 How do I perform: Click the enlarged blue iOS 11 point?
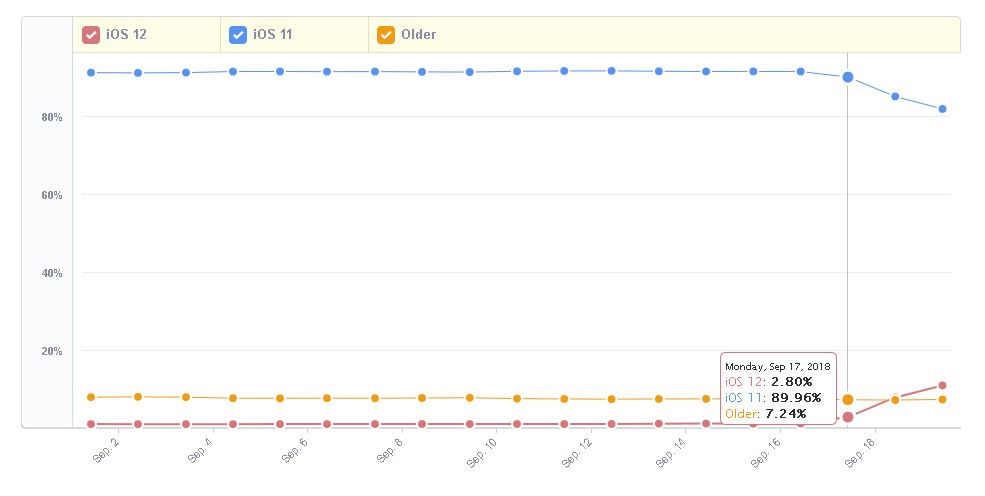848,77
